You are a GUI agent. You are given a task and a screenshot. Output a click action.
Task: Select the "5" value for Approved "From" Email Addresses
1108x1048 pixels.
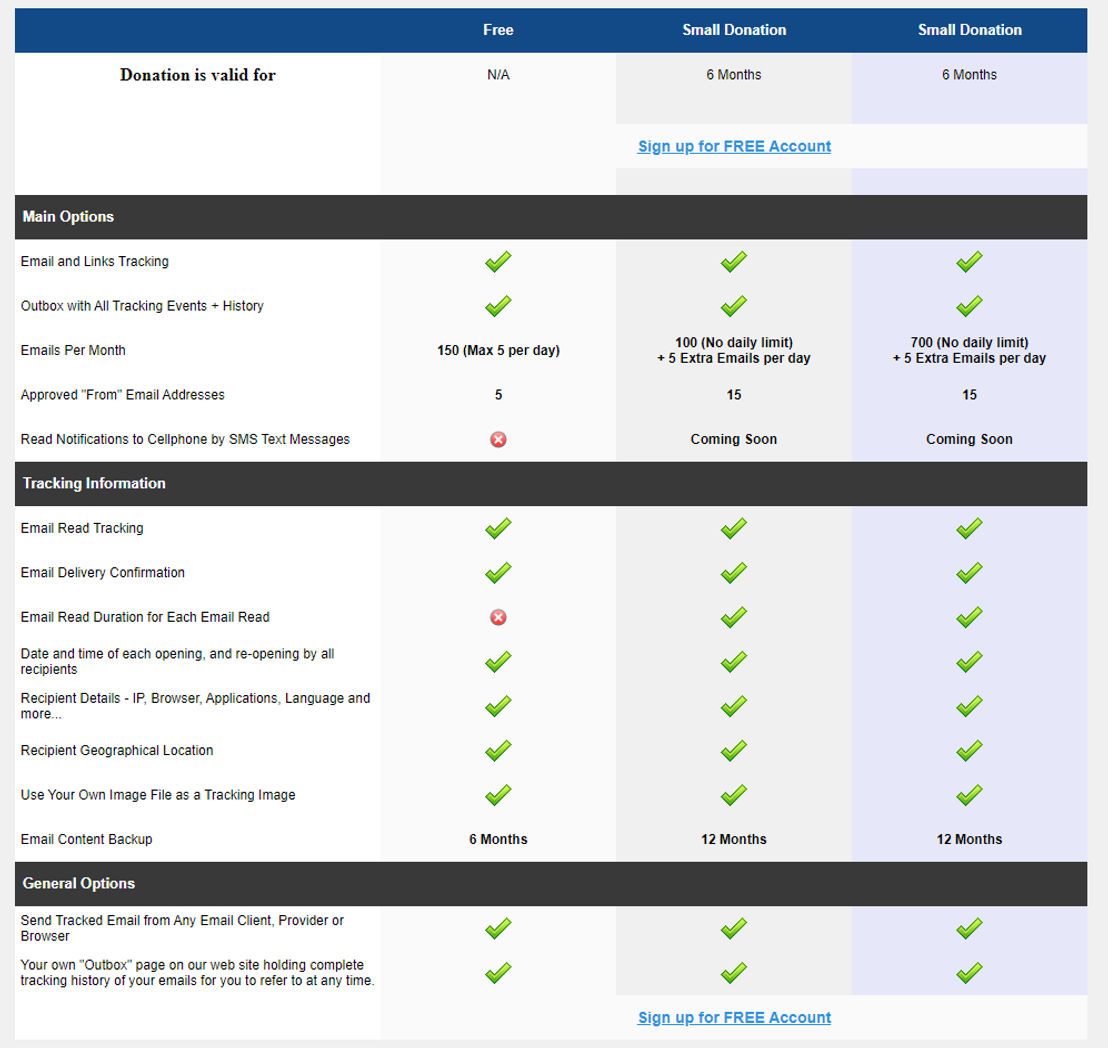coord(498,395)
